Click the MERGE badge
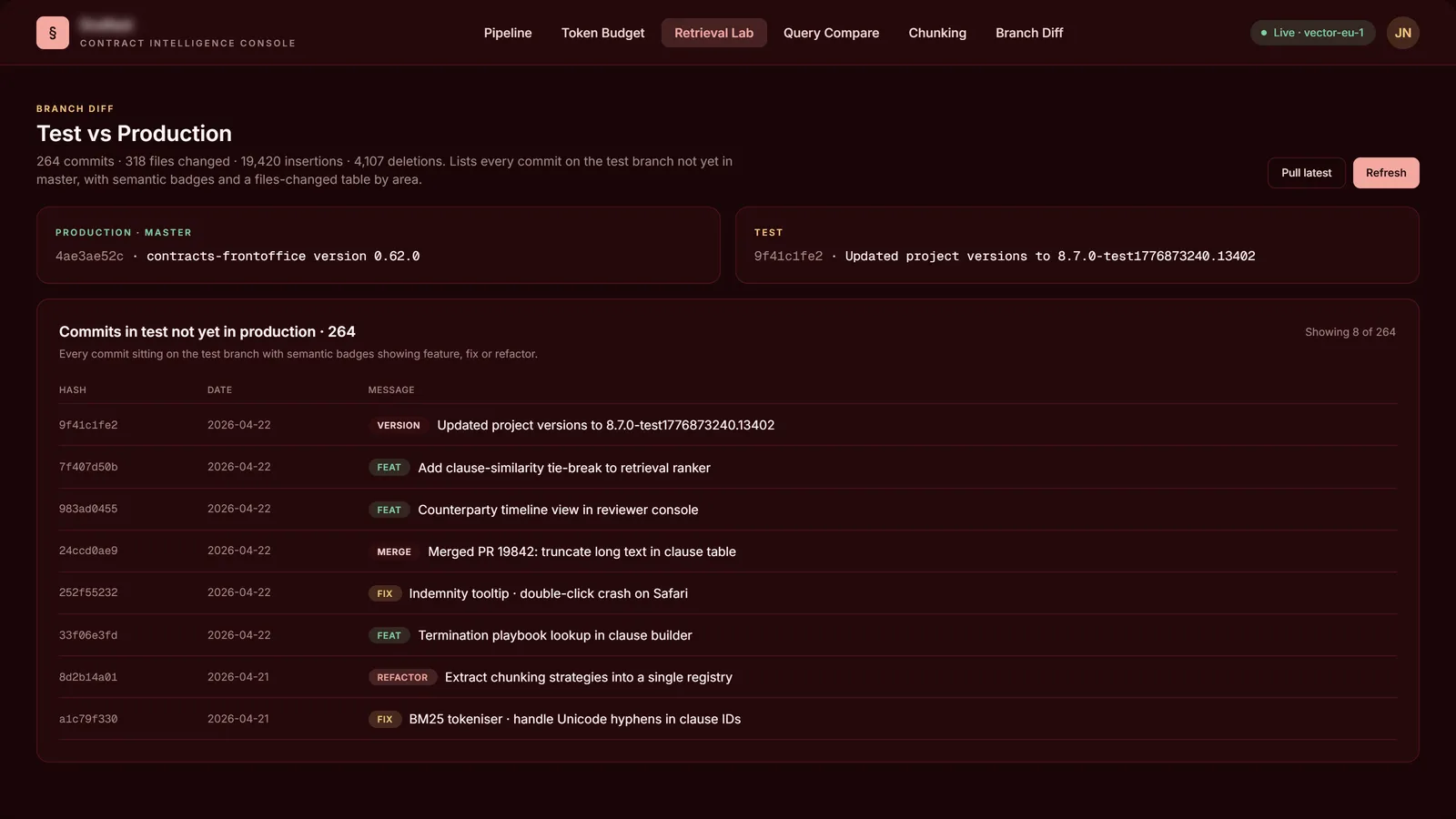Image resolution: width=1456 pixels, height=819 pixels. [394, 551]
